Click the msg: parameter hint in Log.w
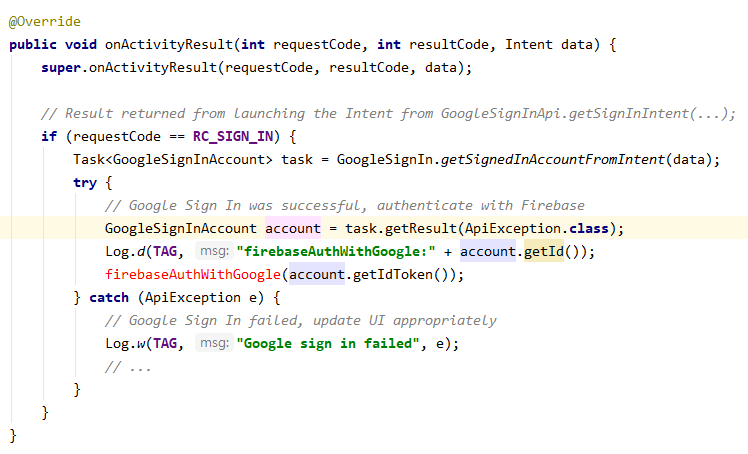The height and width of the screenshot is (454, 748). coord(214,343)
